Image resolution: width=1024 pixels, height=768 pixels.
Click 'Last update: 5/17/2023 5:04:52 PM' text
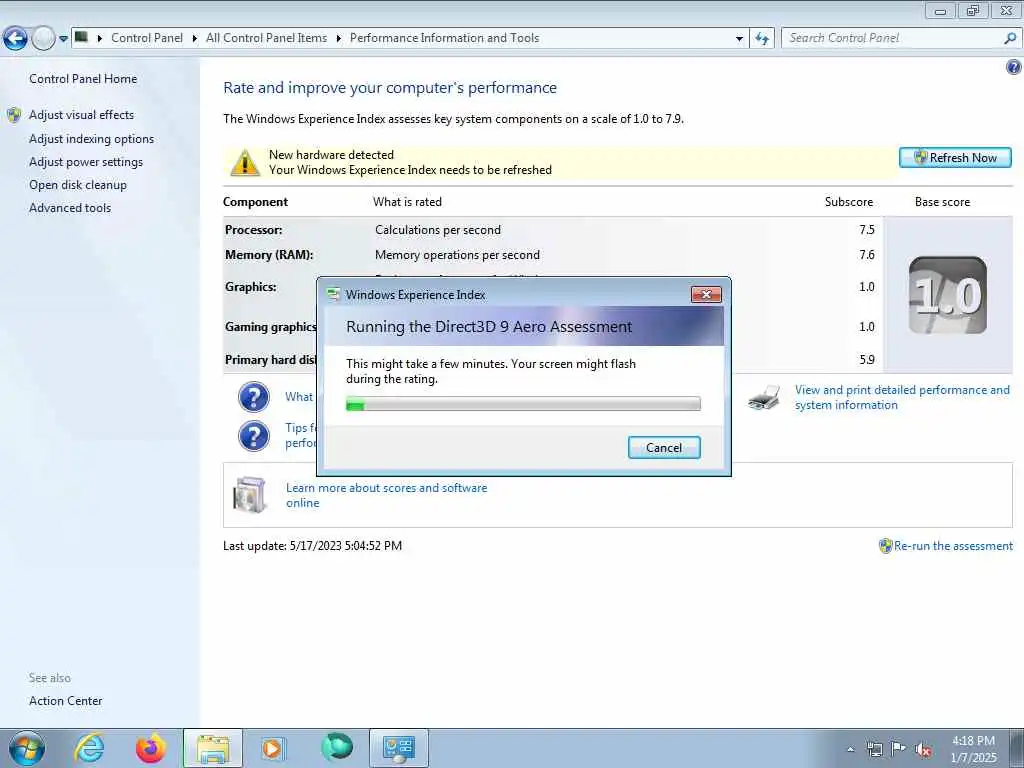coord(312,546)
